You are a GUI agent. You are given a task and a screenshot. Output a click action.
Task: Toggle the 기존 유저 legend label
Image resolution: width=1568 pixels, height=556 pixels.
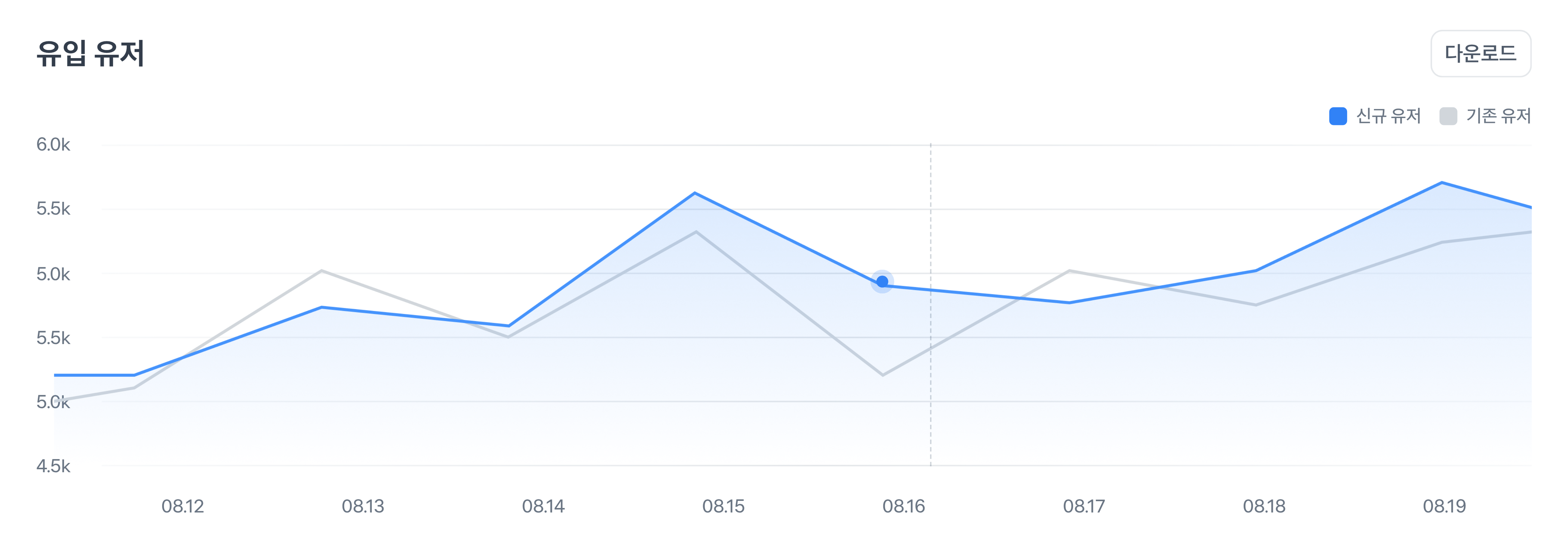point(1498,116)
